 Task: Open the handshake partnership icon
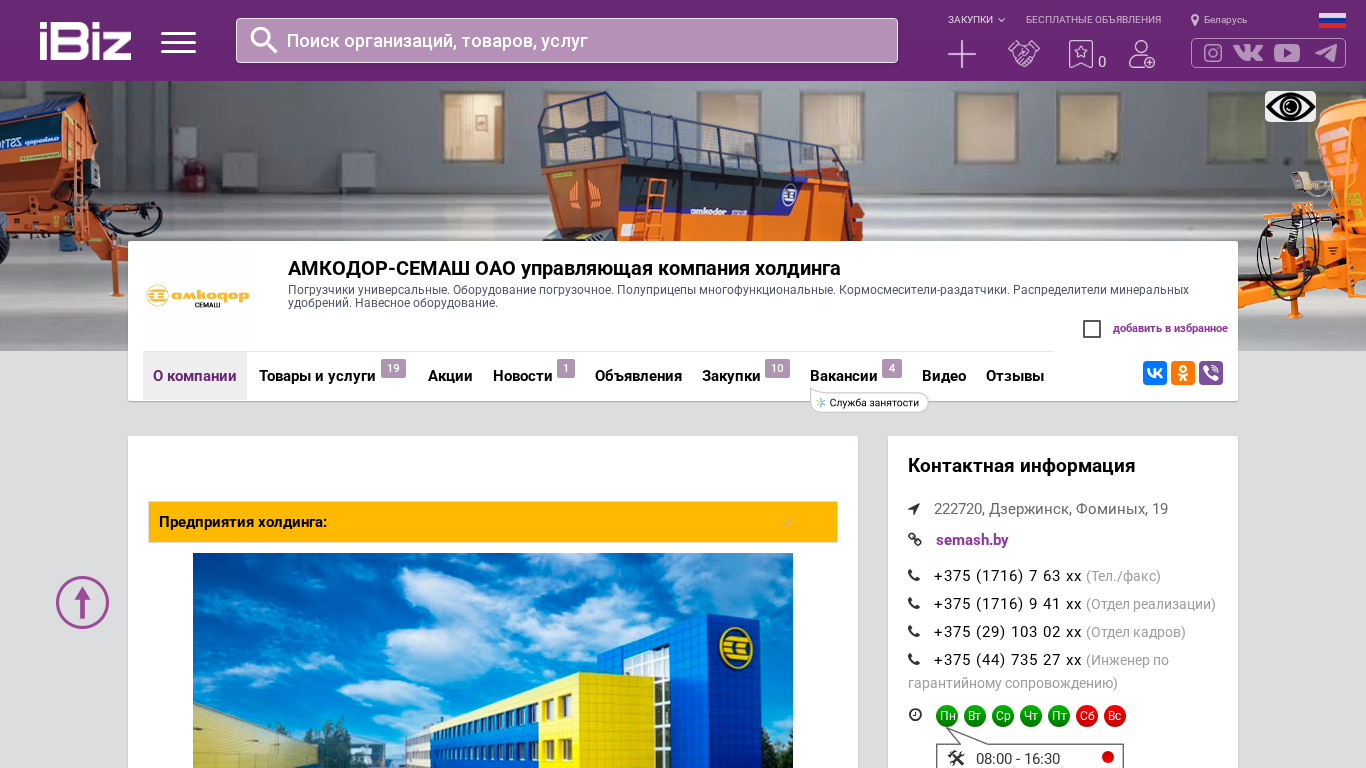coord(1024,54)
